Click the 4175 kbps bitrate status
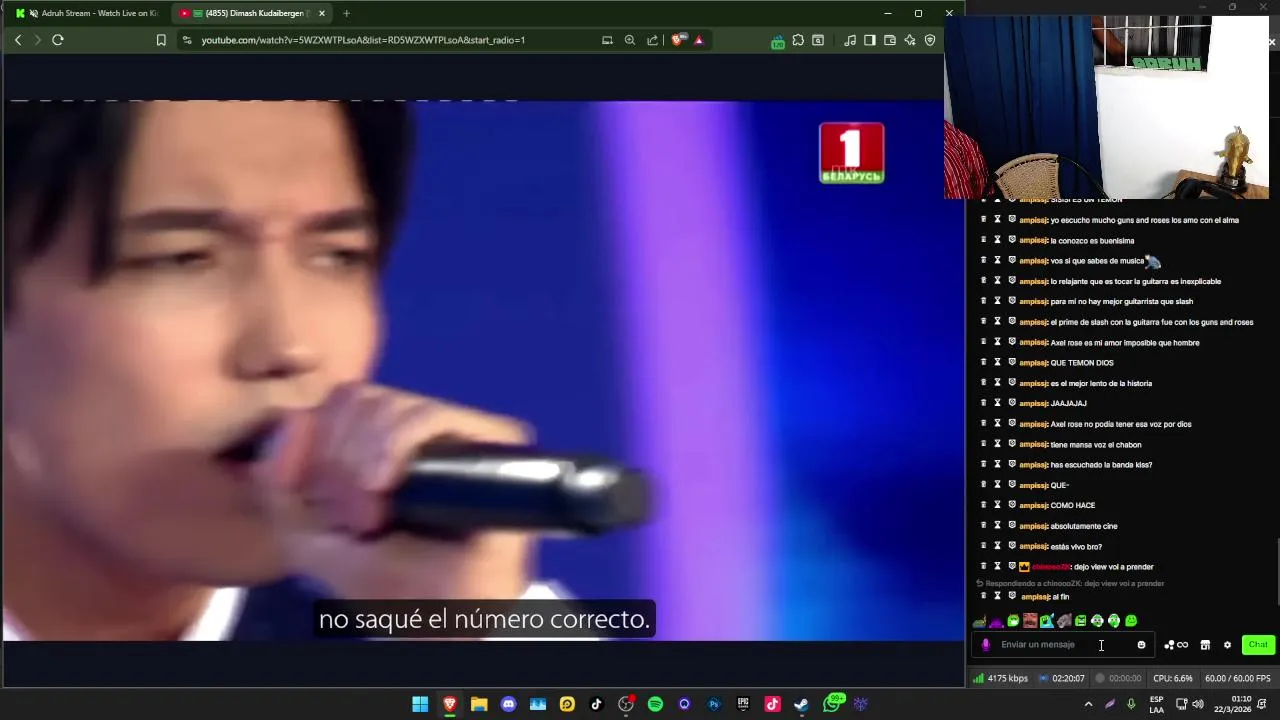This screenshot has width=1280, height=720. pyautogui.click(x=1001, y=678)
